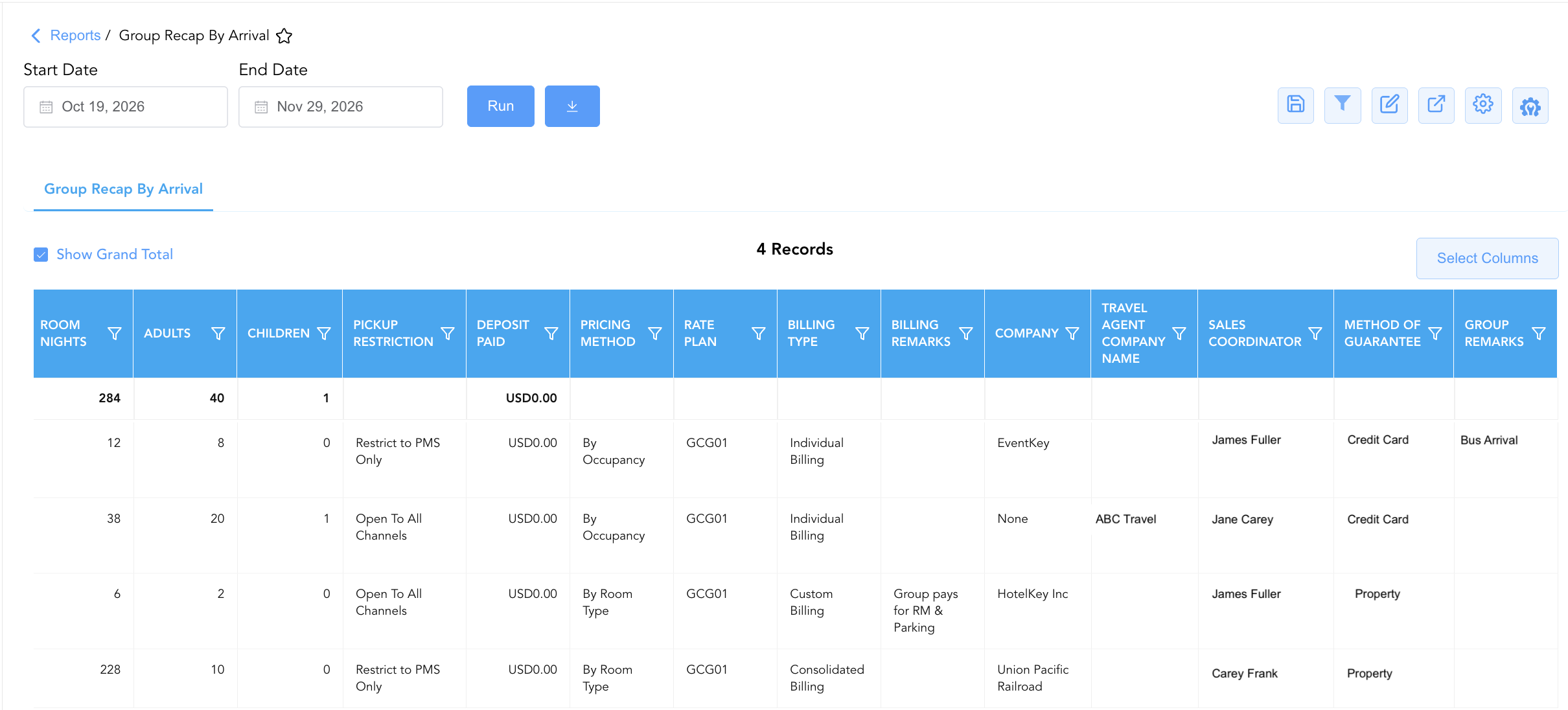1568x710 pixels.
Task: Click the save report icon
Action: tap(1295, 105)
